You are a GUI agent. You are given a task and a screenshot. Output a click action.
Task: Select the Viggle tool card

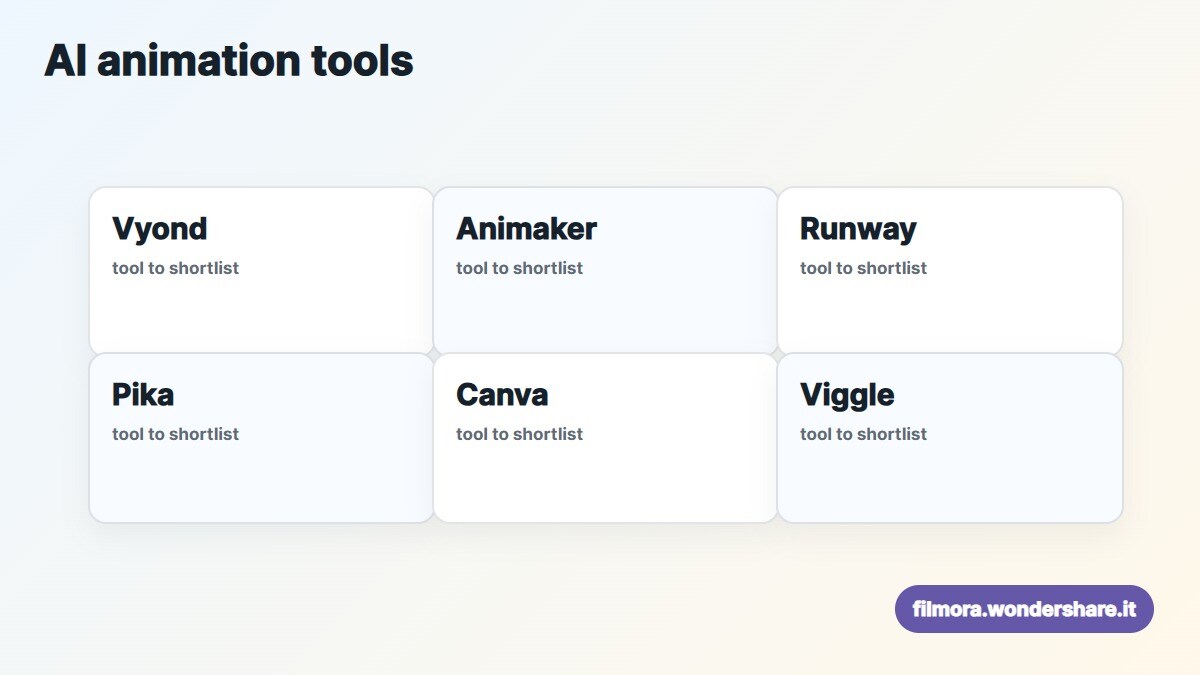tap(950, 438)
